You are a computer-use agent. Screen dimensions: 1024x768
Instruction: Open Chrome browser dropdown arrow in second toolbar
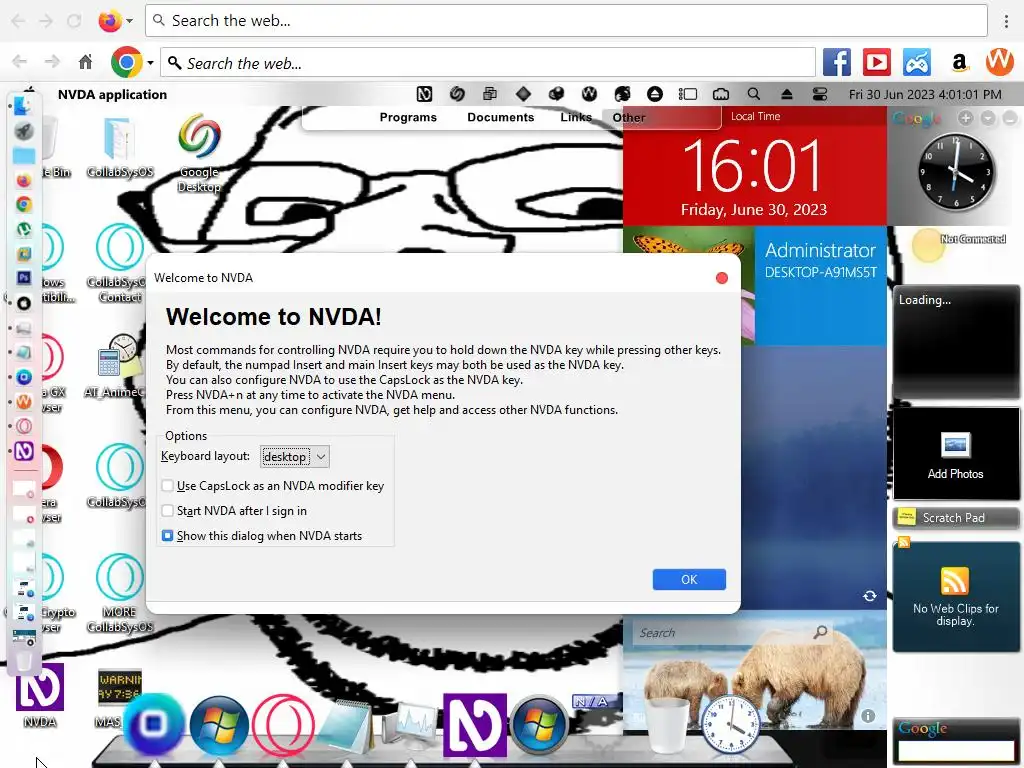[x=150, y=63]
